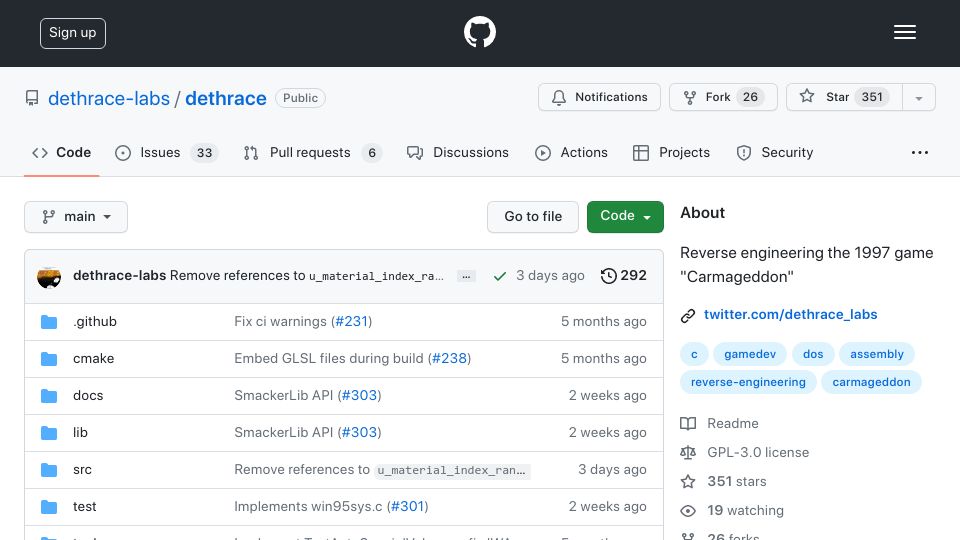Click the green commit status checkmark
960x540 pixels.
click(500, 276)
